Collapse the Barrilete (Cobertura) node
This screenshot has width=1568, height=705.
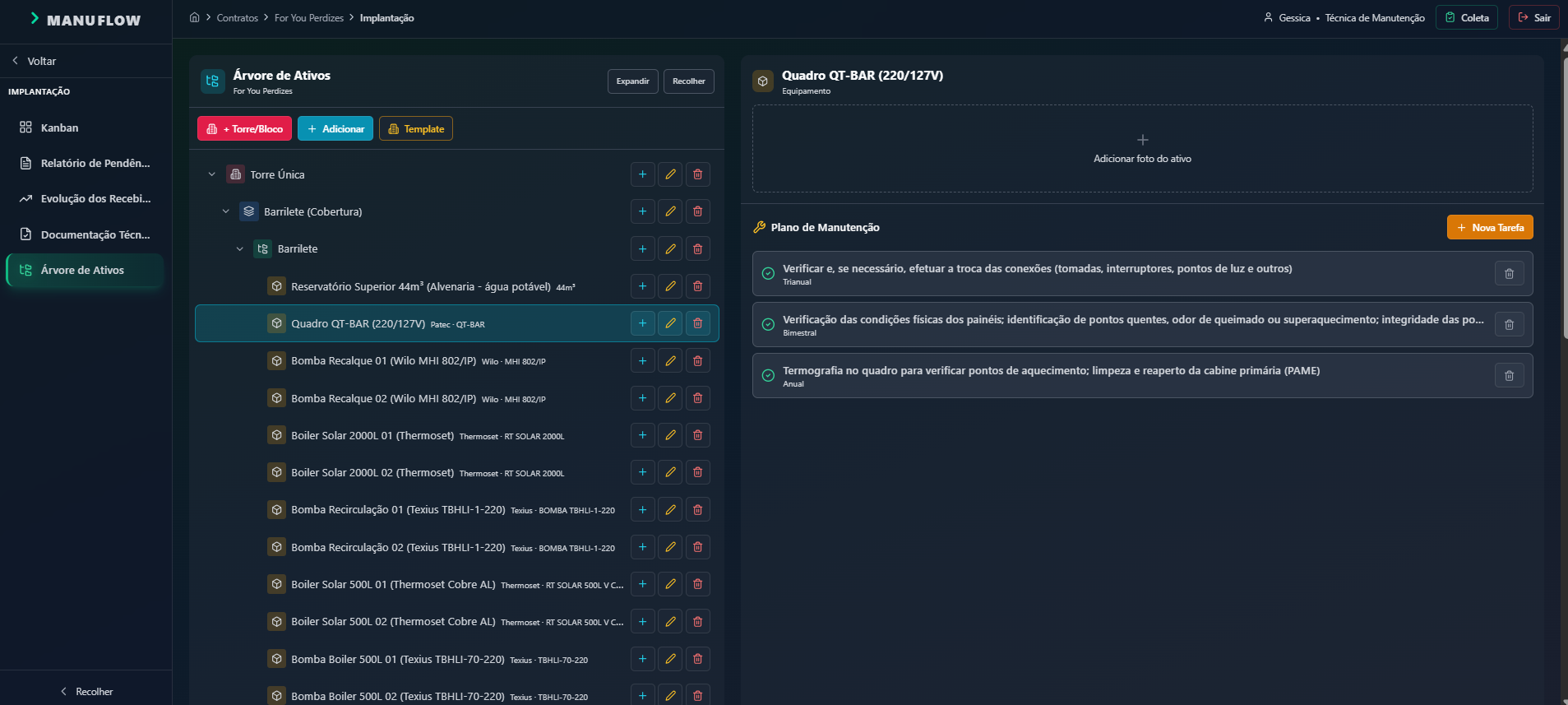click(x=225, y=211)
